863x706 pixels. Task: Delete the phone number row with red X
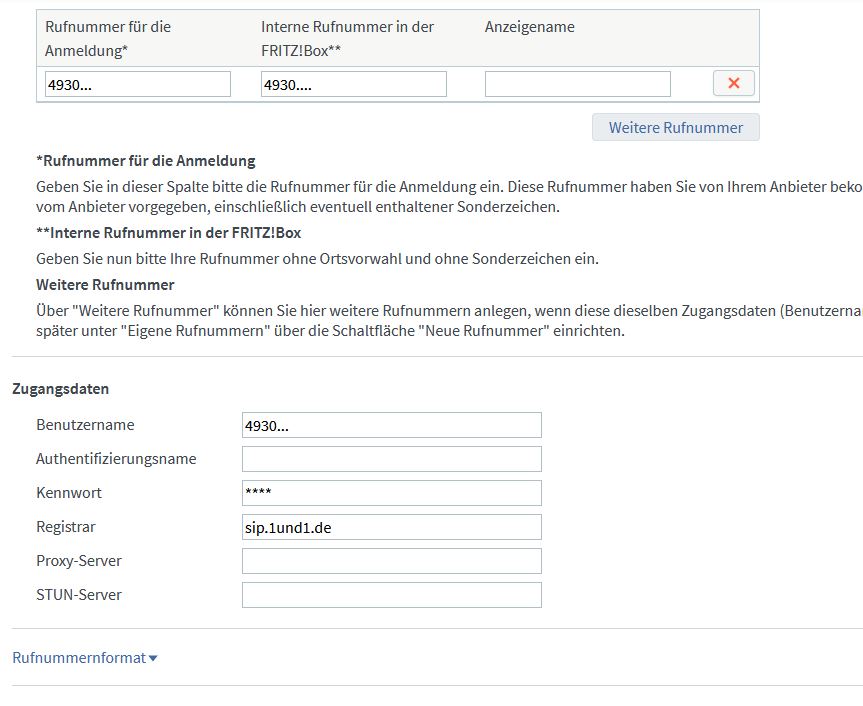tap(733, 83)
